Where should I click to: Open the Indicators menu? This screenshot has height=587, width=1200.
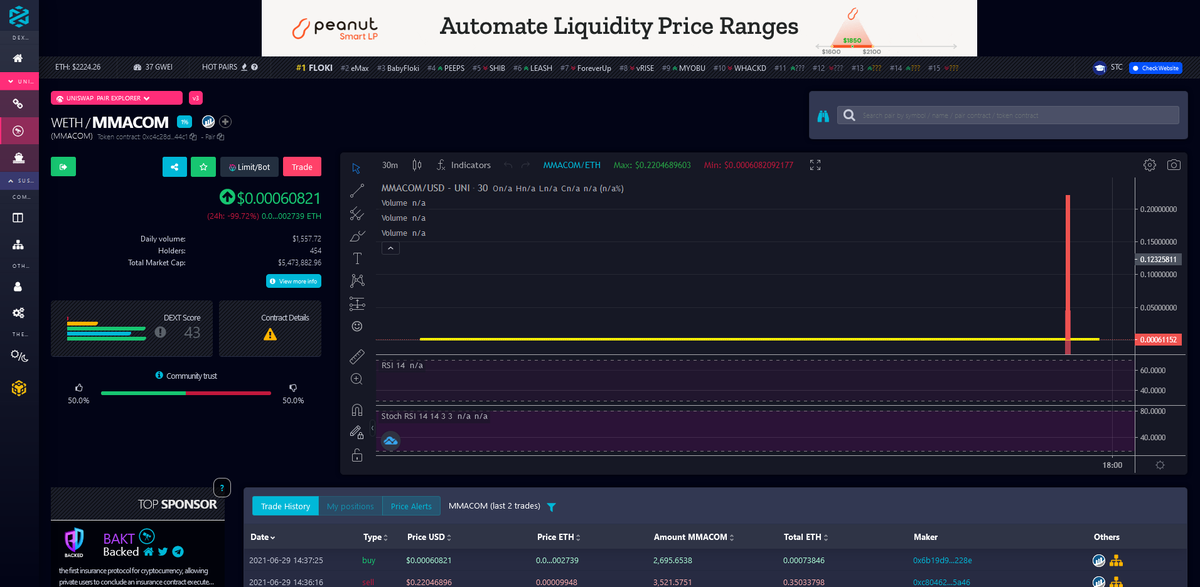pos(464,165)
